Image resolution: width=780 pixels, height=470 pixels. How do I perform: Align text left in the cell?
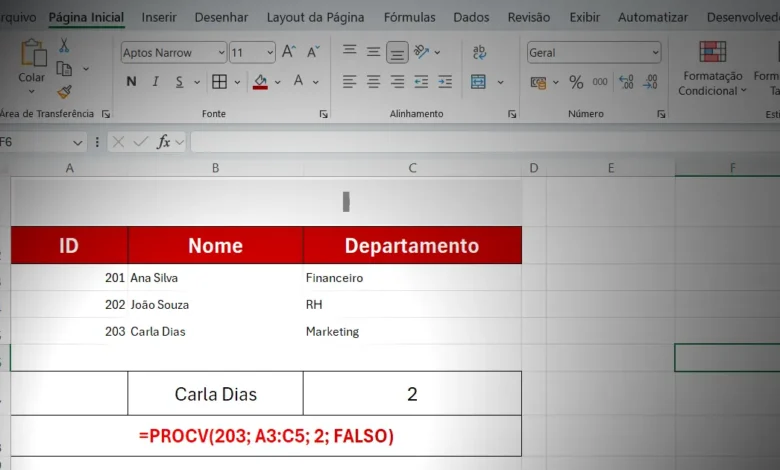pyautogui.click(x=349, y=82)
